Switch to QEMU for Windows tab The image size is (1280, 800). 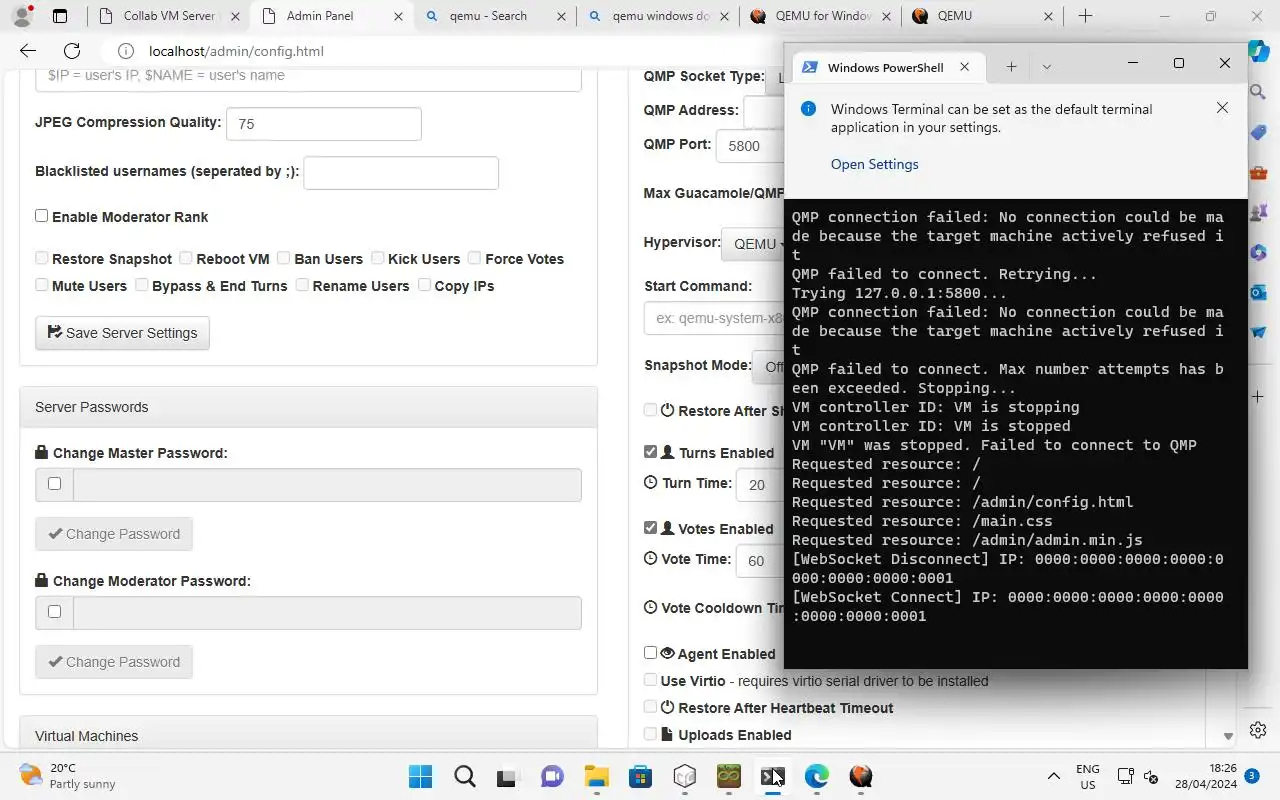click(822, 16)
